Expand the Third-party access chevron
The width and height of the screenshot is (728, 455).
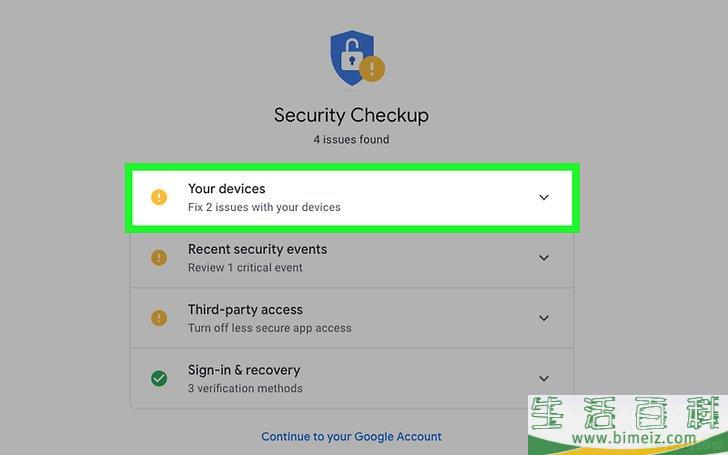tap(544, 318)
